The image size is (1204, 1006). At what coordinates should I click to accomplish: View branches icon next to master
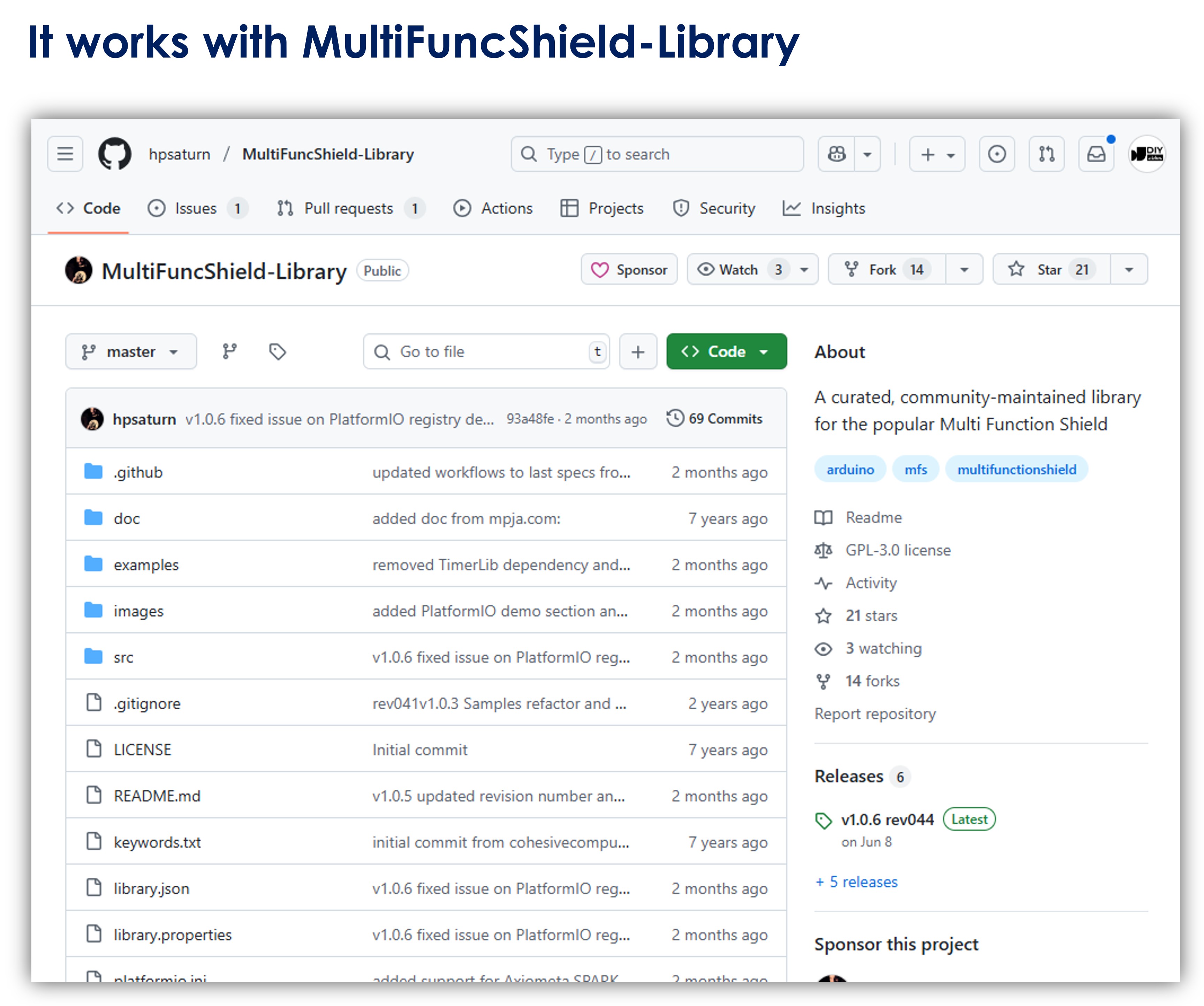pos(229,351)
